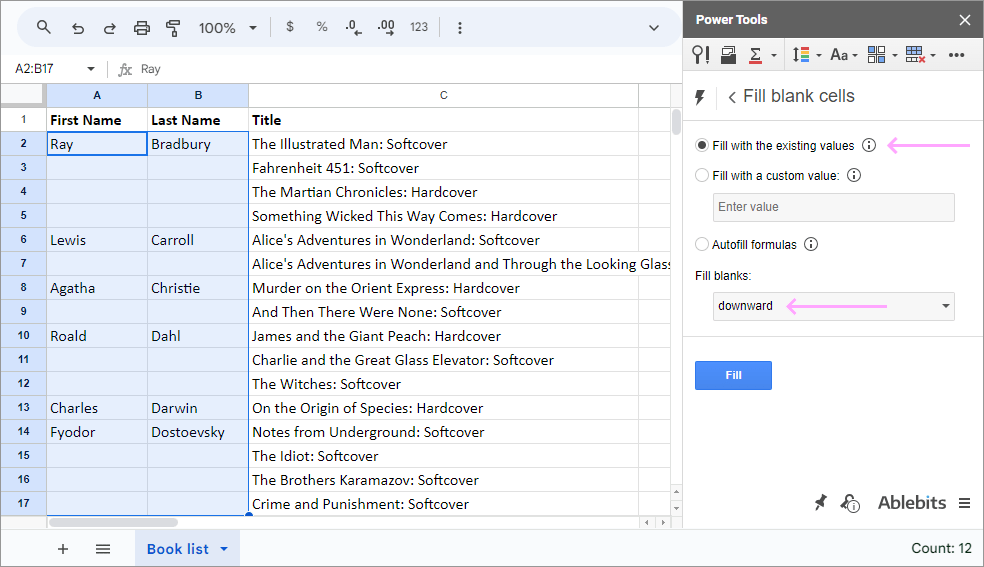Click the Power Tools dedupe and compare icon

(x=728, y=55)
